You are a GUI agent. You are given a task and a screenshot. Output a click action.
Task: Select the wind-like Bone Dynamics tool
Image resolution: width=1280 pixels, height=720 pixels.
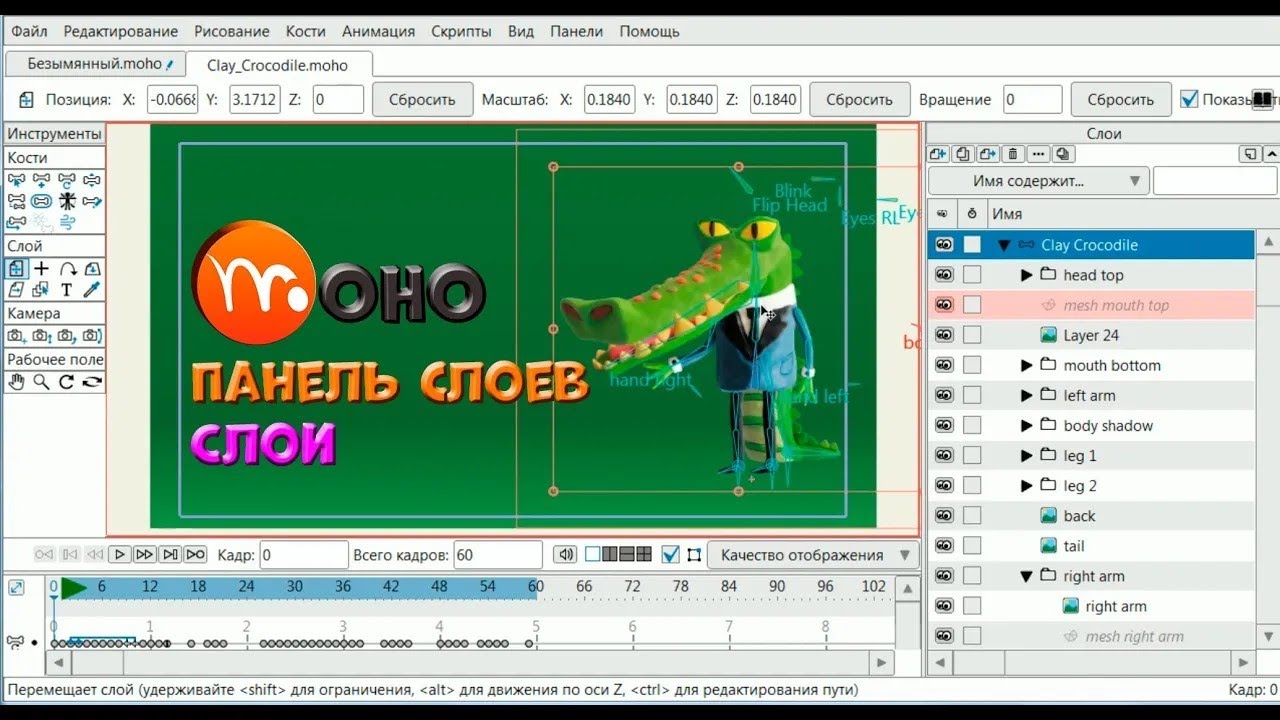(x=67, y=222)
